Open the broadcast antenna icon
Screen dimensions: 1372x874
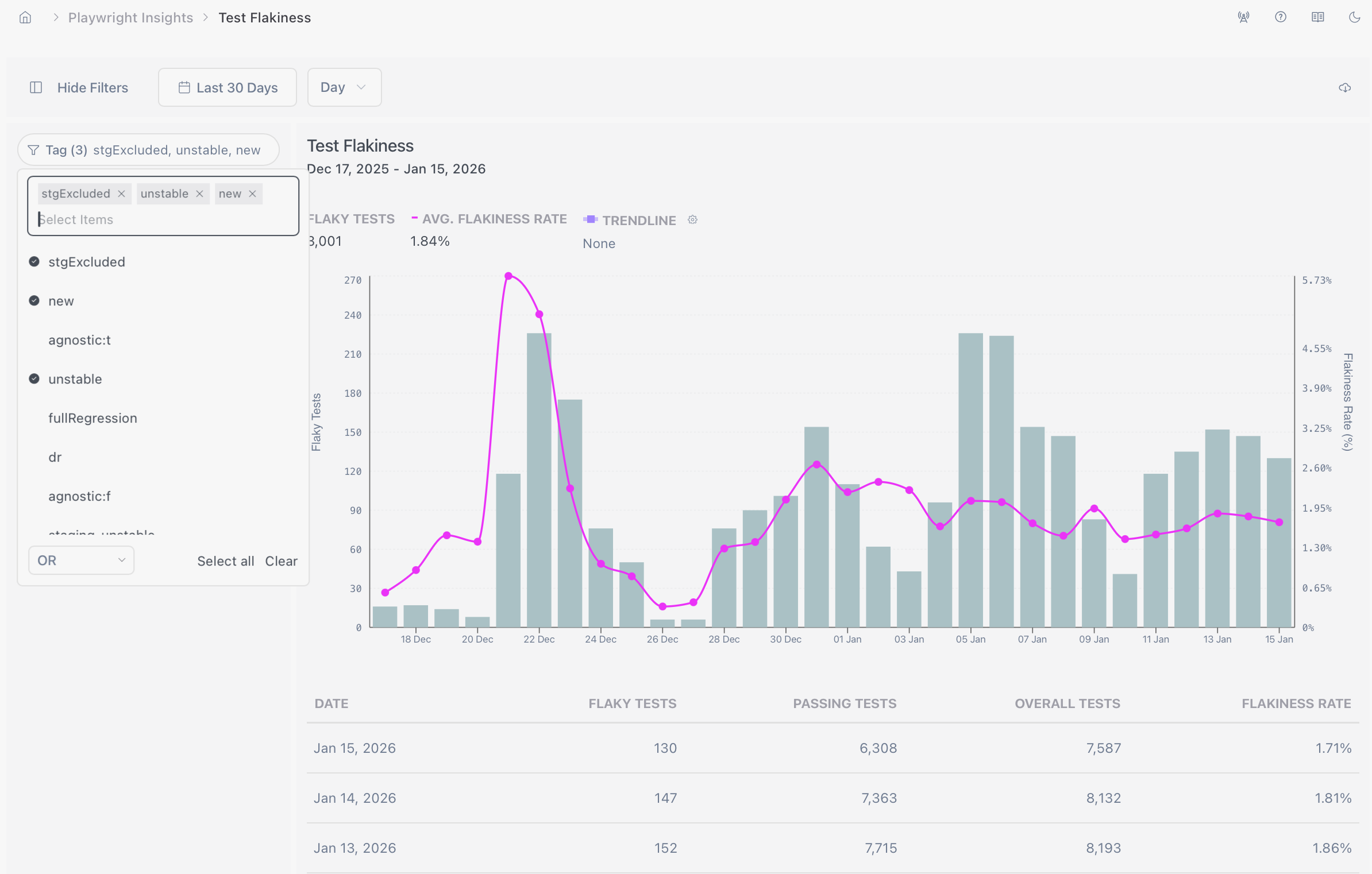click(x=1243, y=17)
